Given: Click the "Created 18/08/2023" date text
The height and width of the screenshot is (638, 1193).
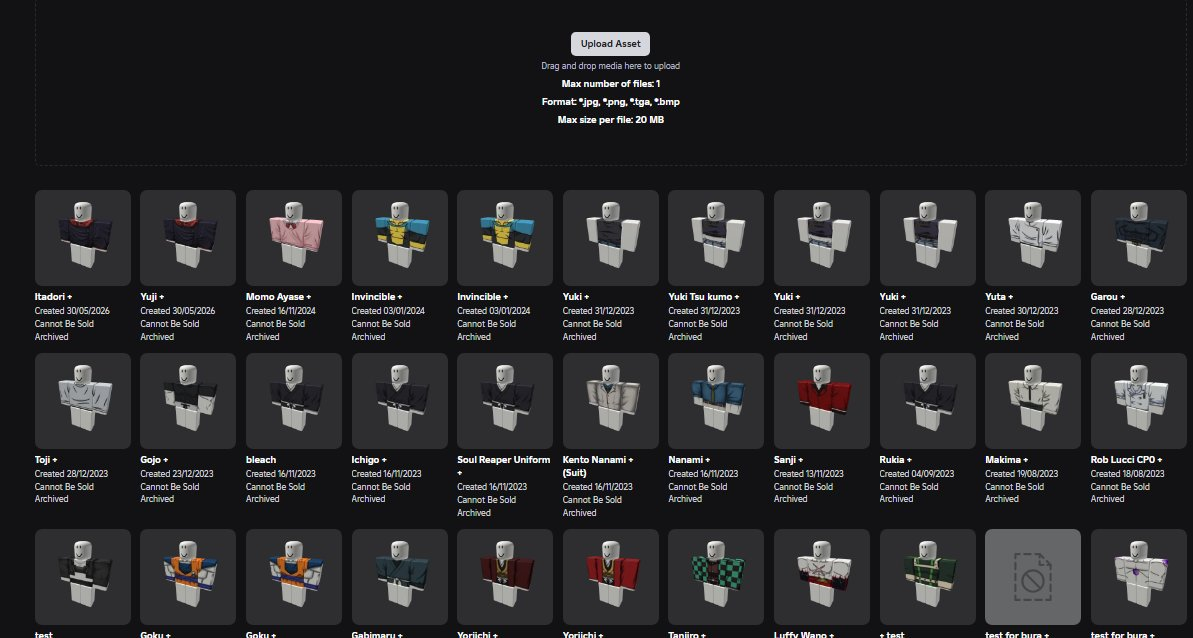Looking at the screenshot, I should [1127, 474].
